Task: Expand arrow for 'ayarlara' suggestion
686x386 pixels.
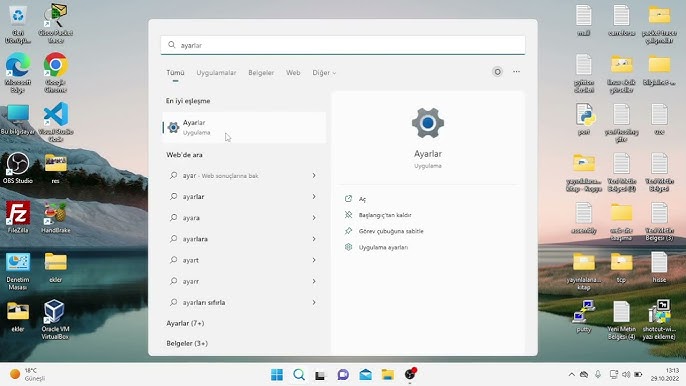Action: point(314,239)
